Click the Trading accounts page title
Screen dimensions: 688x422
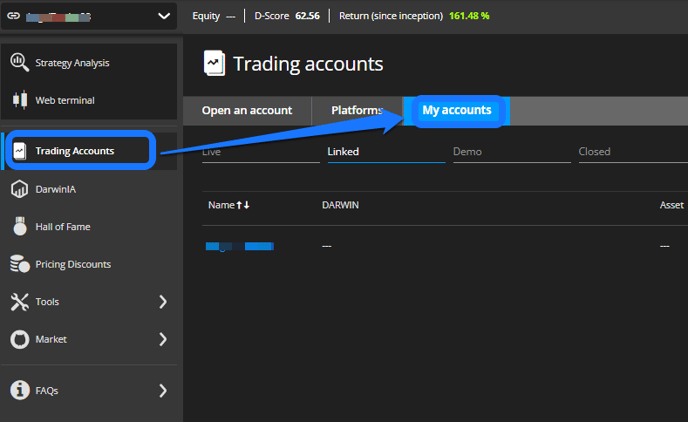click(x=308, y=64)
